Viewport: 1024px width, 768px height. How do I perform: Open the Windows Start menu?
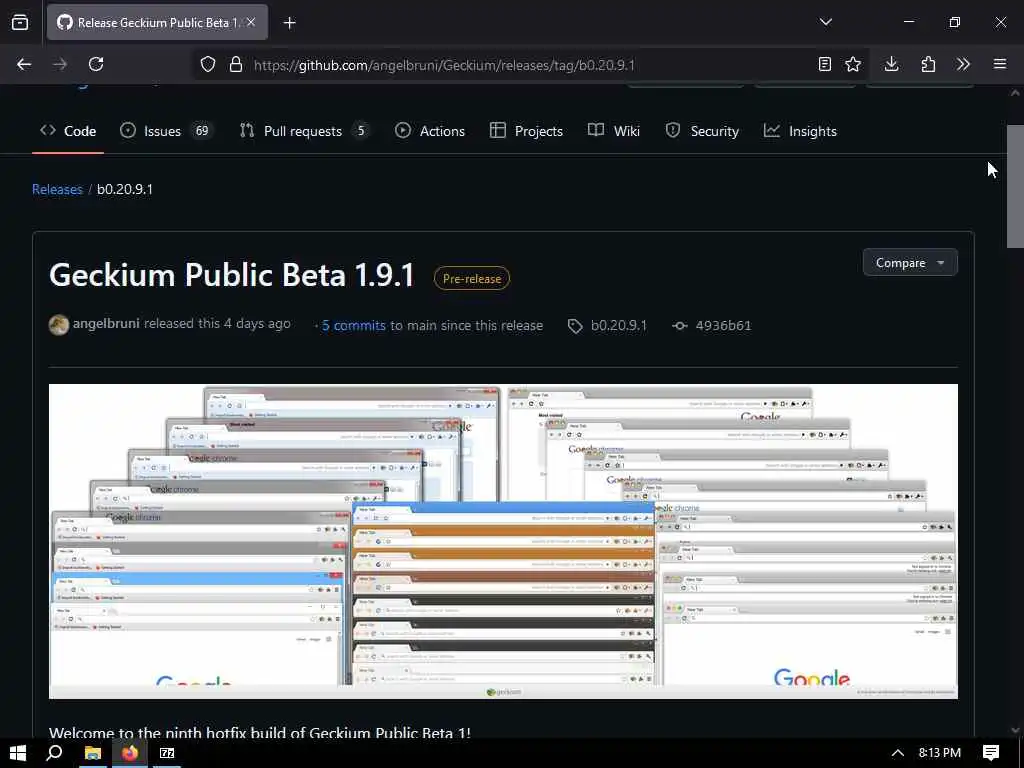[x=18, y=753]
